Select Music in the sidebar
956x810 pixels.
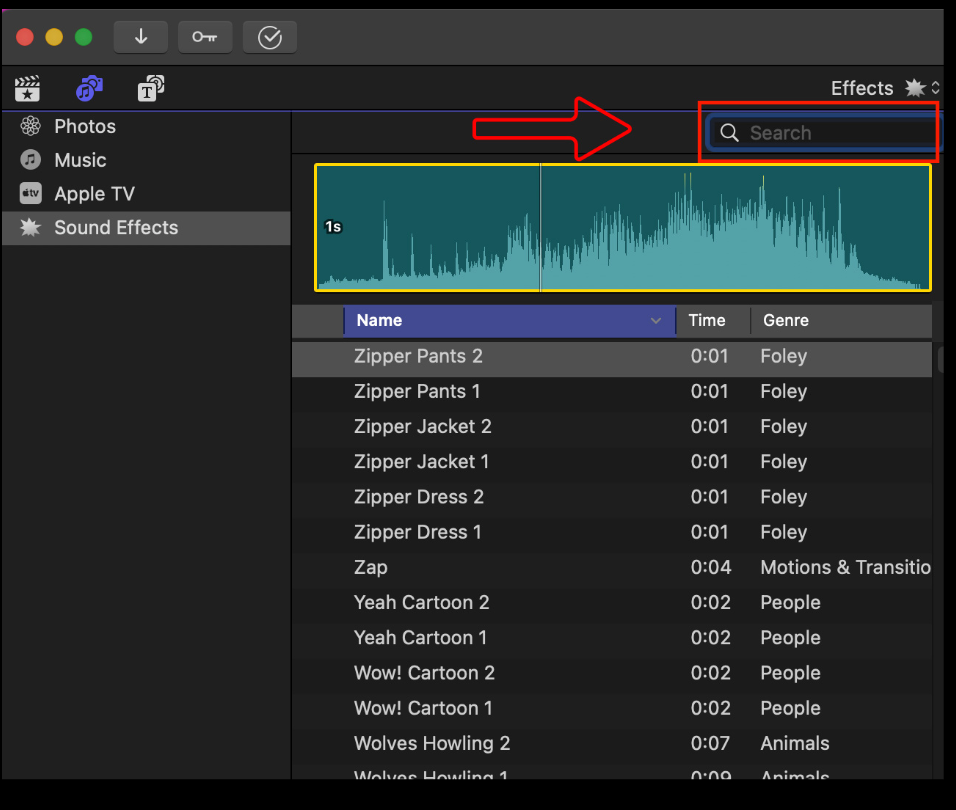click(x=146, y=160)
